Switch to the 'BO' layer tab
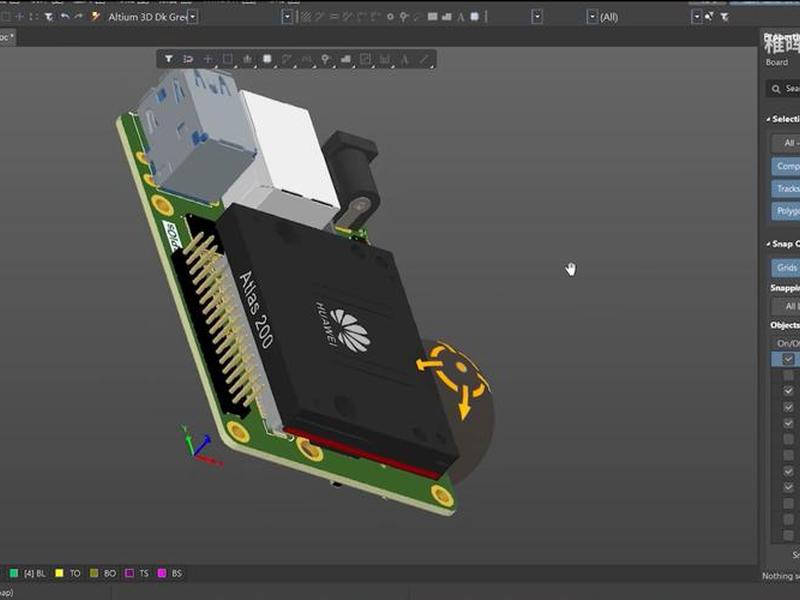Image resolution: width=800 pixels, height=600 pixels. coord(110,573)
